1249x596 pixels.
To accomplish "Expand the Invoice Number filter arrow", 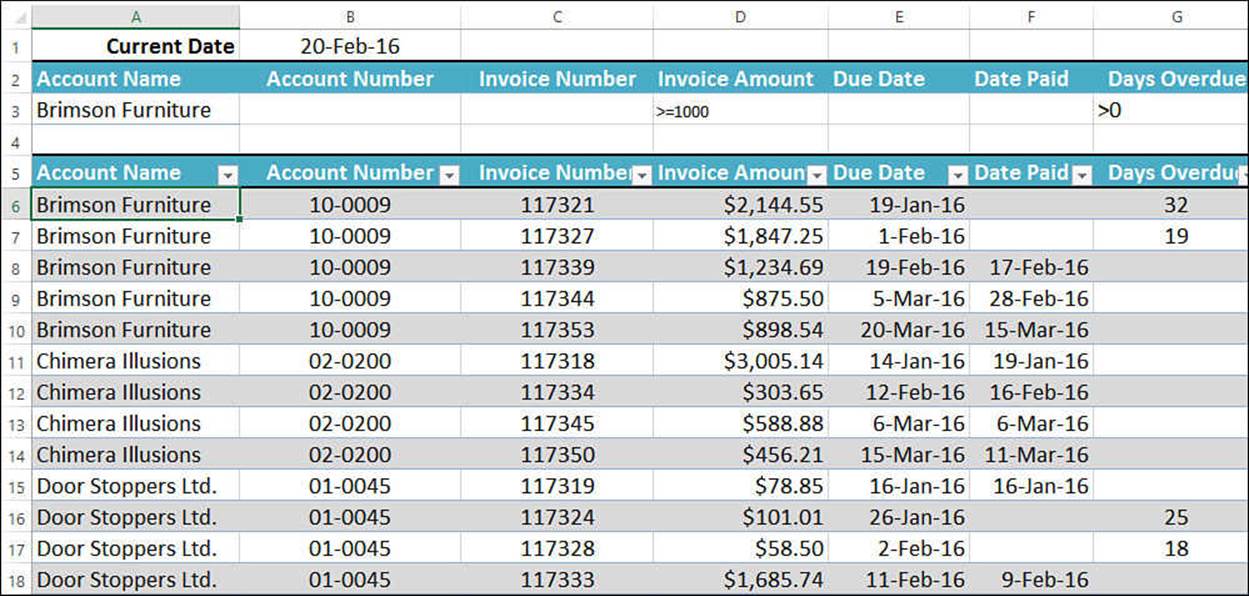I will (642, 174).
